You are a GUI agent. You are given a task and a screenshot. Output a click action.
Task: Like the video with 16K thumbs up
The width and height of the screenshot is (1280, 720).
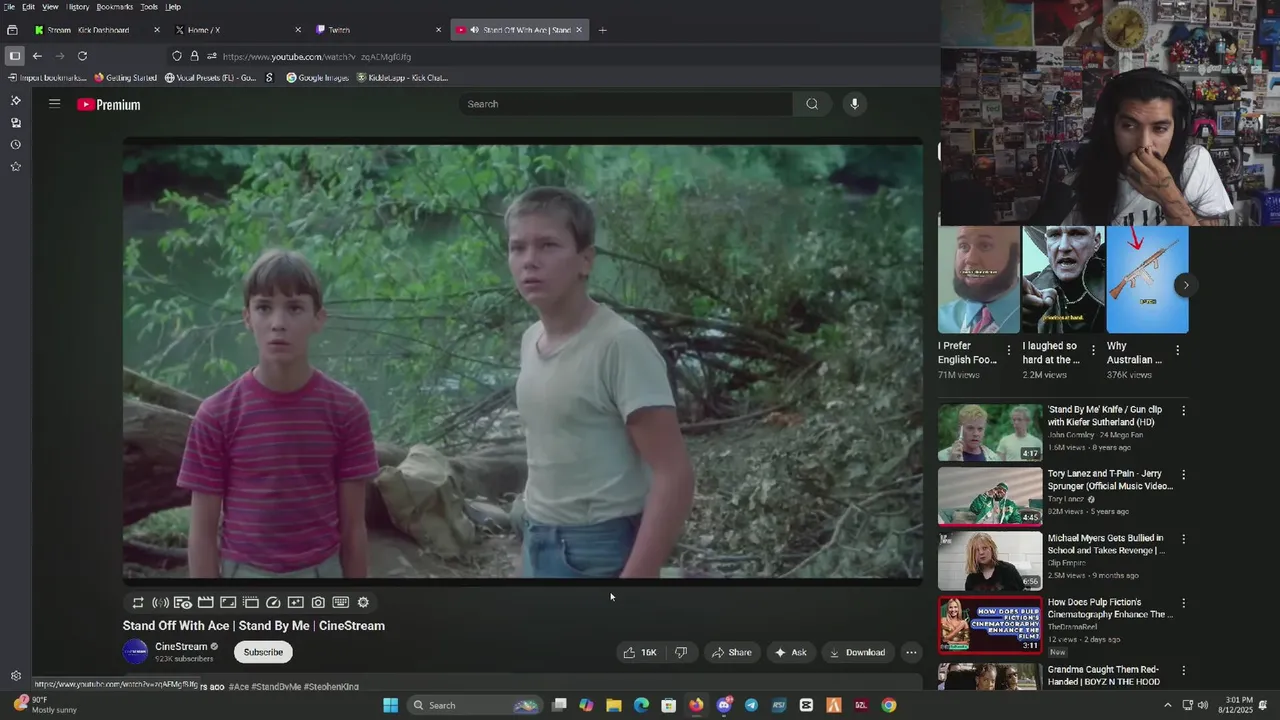[x=640, y=652]
